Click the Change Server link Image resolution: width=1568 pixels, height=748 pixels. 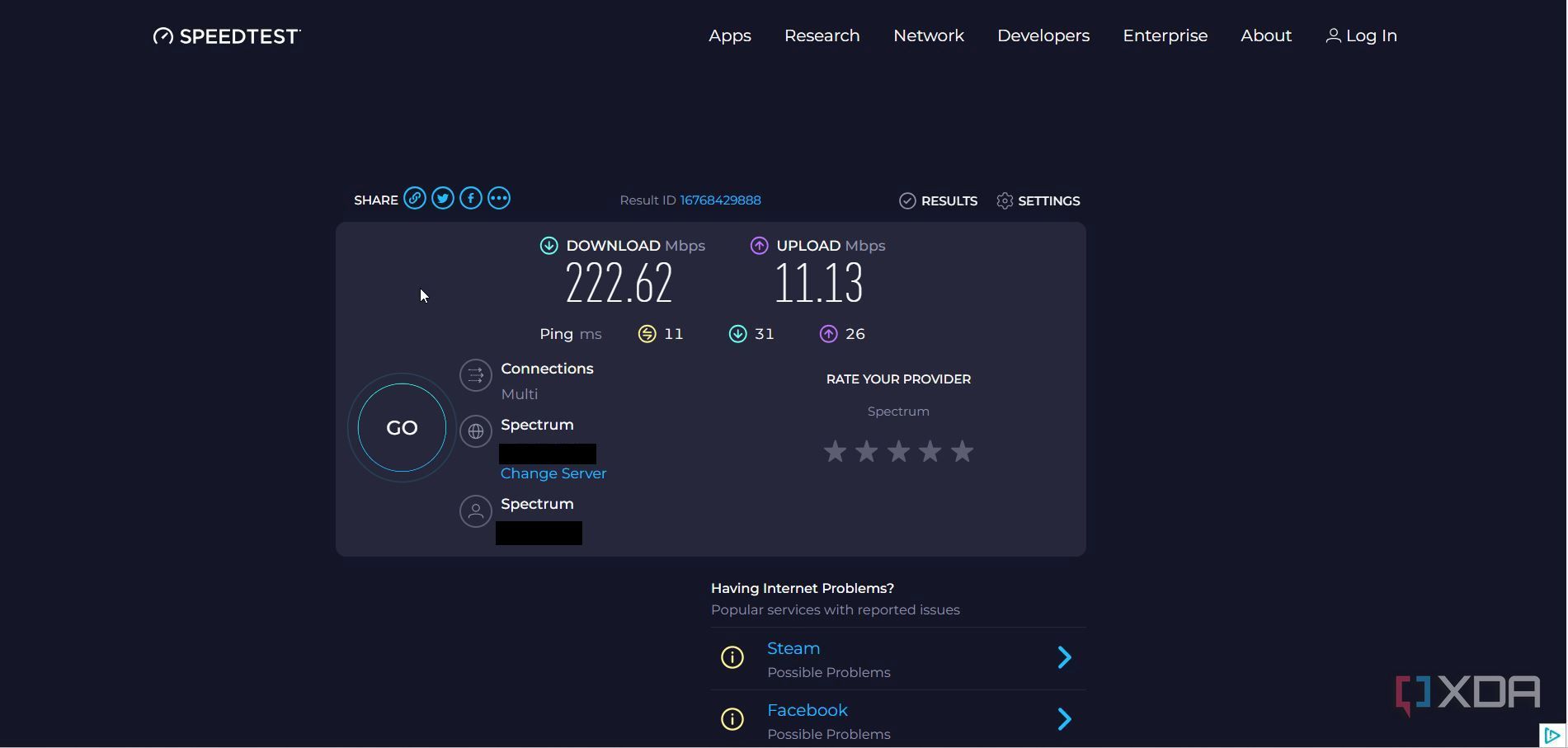point(553,473)
